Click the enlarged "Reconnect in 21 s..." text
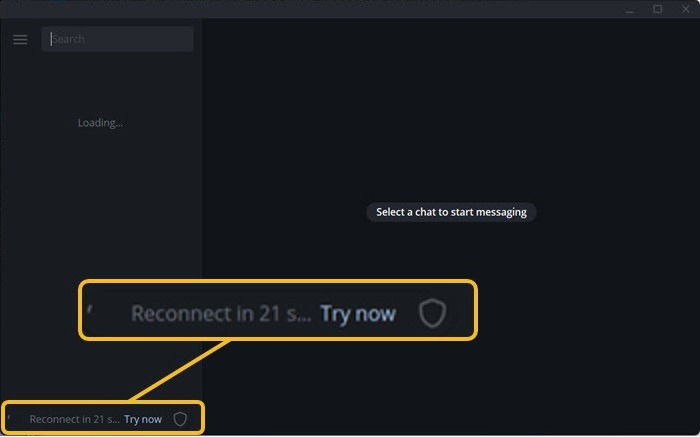 pos(221,313)
